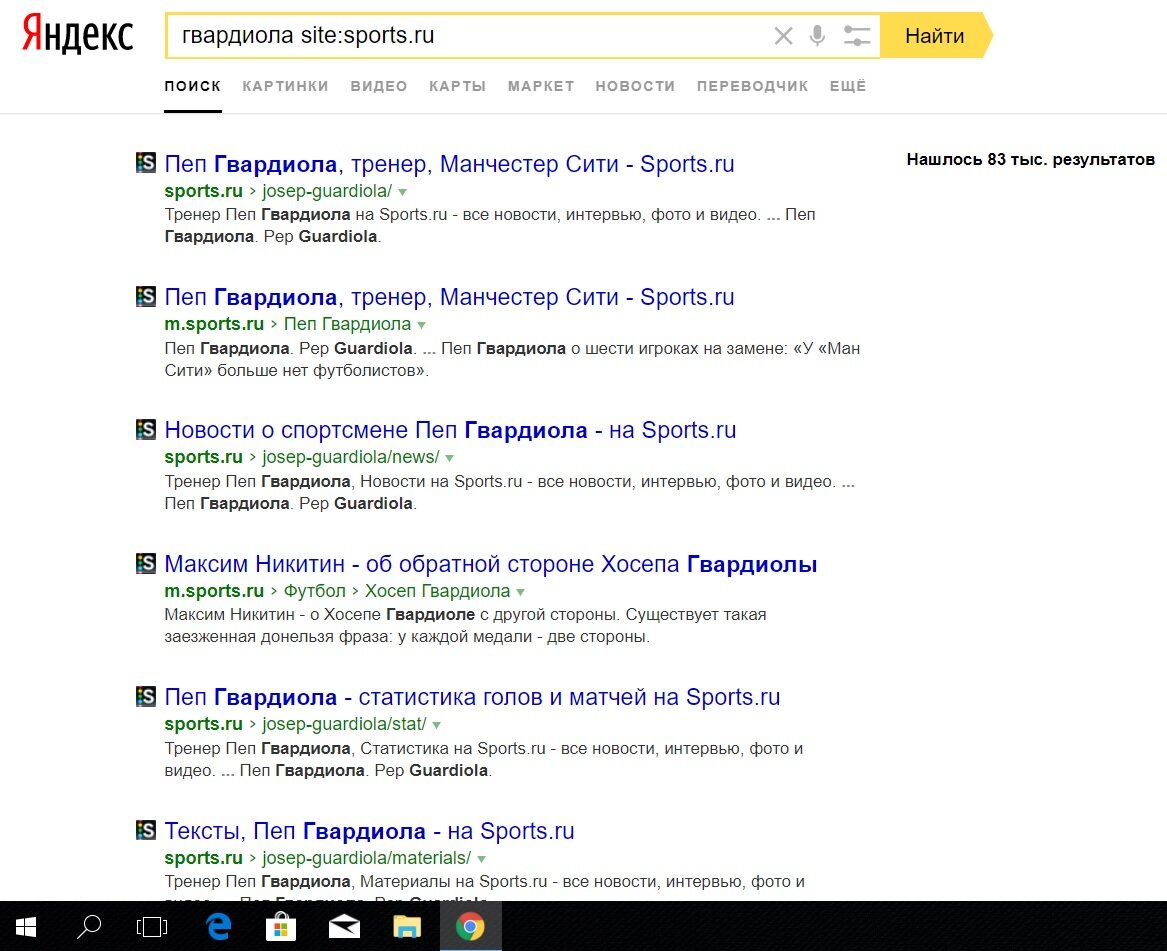Switch to Картинки tab
Image resolution: width=1167 pixels, height=951 pixels.
(x=285, y=86)
